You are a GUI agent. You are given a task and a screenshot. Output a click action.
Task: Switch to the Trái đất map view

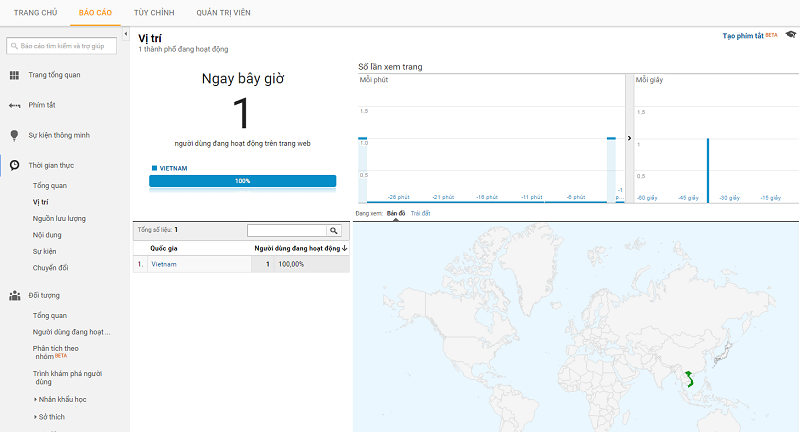pos(420,213)
